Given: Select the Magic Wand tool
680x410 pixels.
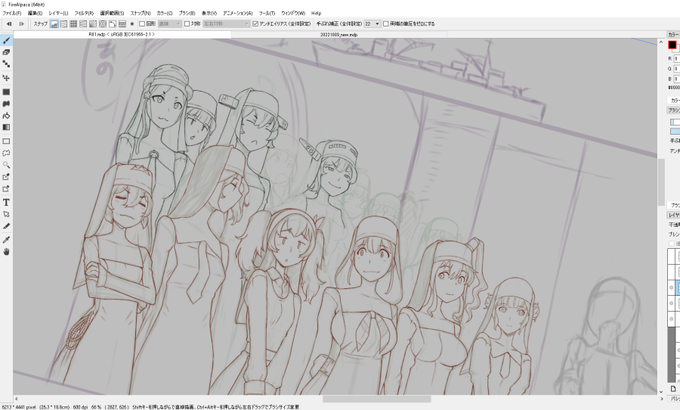Looking at the screenshot, I should (6, 165).
